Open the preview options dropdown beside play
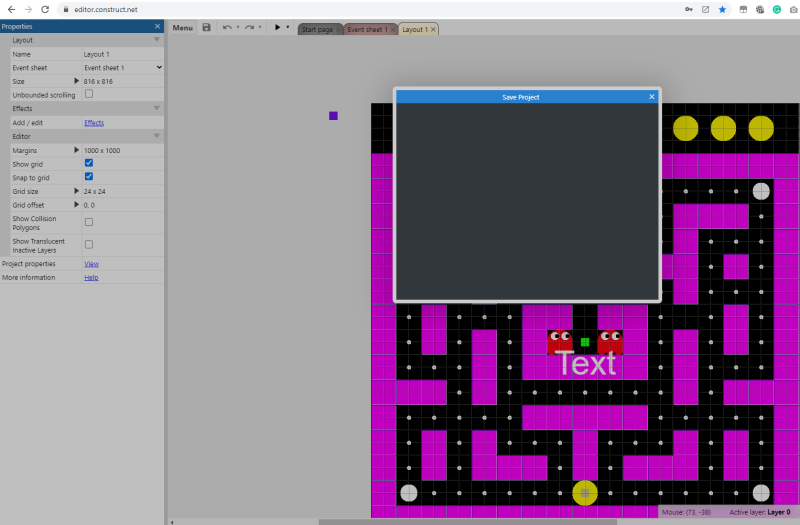 [287, 28]
